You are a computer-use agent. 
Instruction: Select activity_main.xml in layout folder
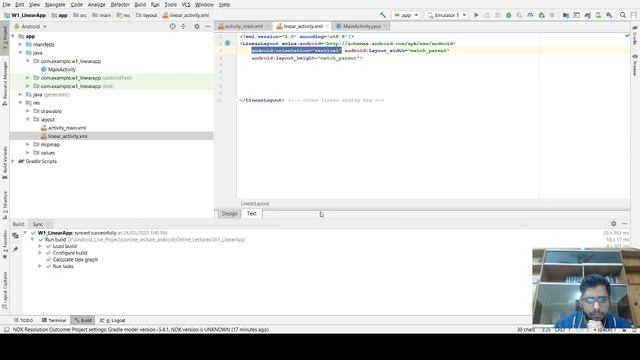coord(67,128)
